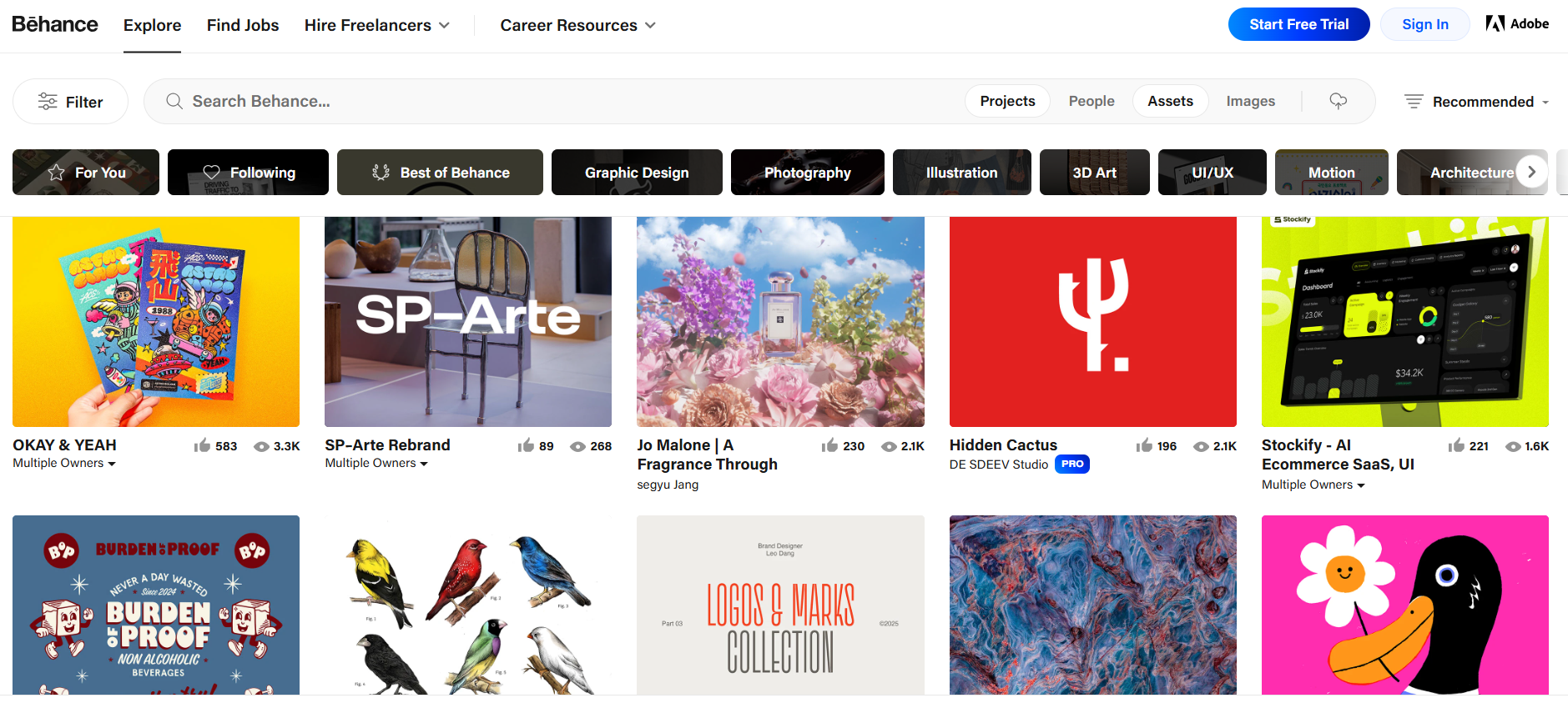Open the Jo Malone project title

coord(708,454)
